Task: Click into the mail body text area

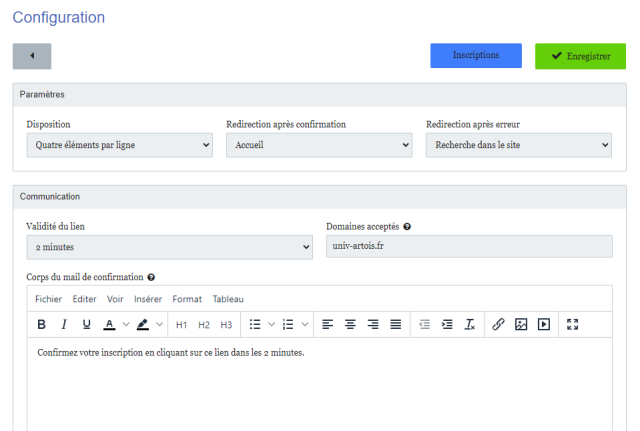Action: 320,384
